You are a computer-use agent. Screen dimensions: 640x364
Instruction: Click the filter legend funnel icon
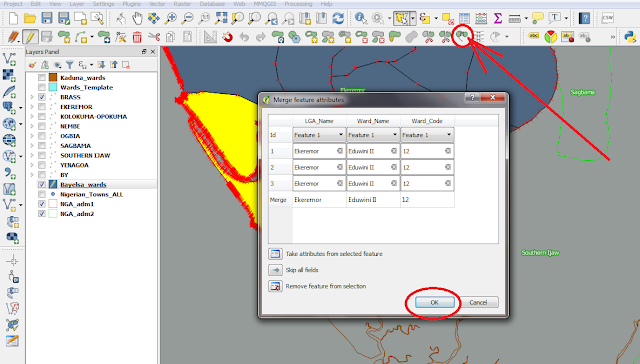point(70,64)
